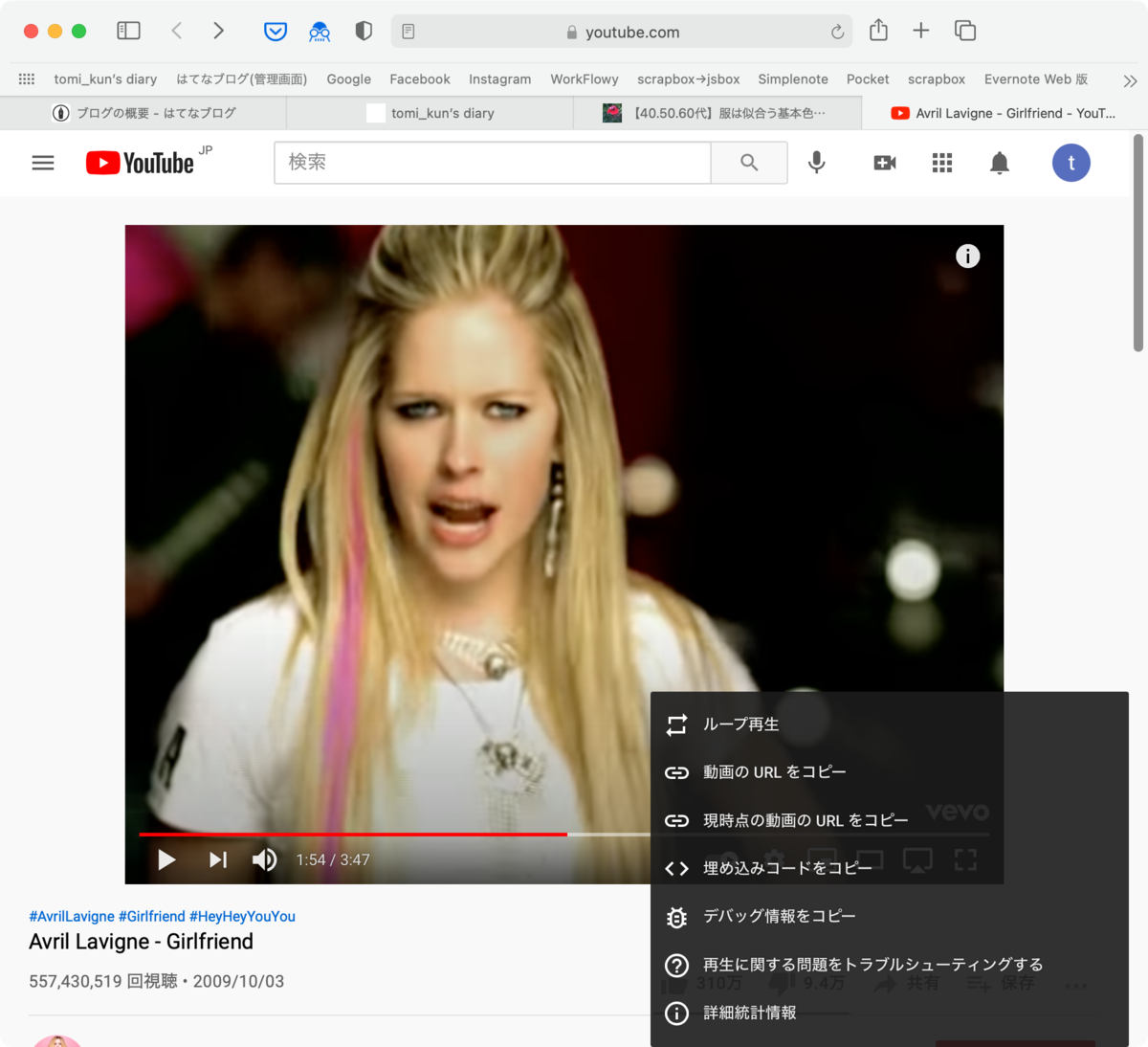
Task: Open the YouTube guide hamburger menu
Action: point(43,164)
